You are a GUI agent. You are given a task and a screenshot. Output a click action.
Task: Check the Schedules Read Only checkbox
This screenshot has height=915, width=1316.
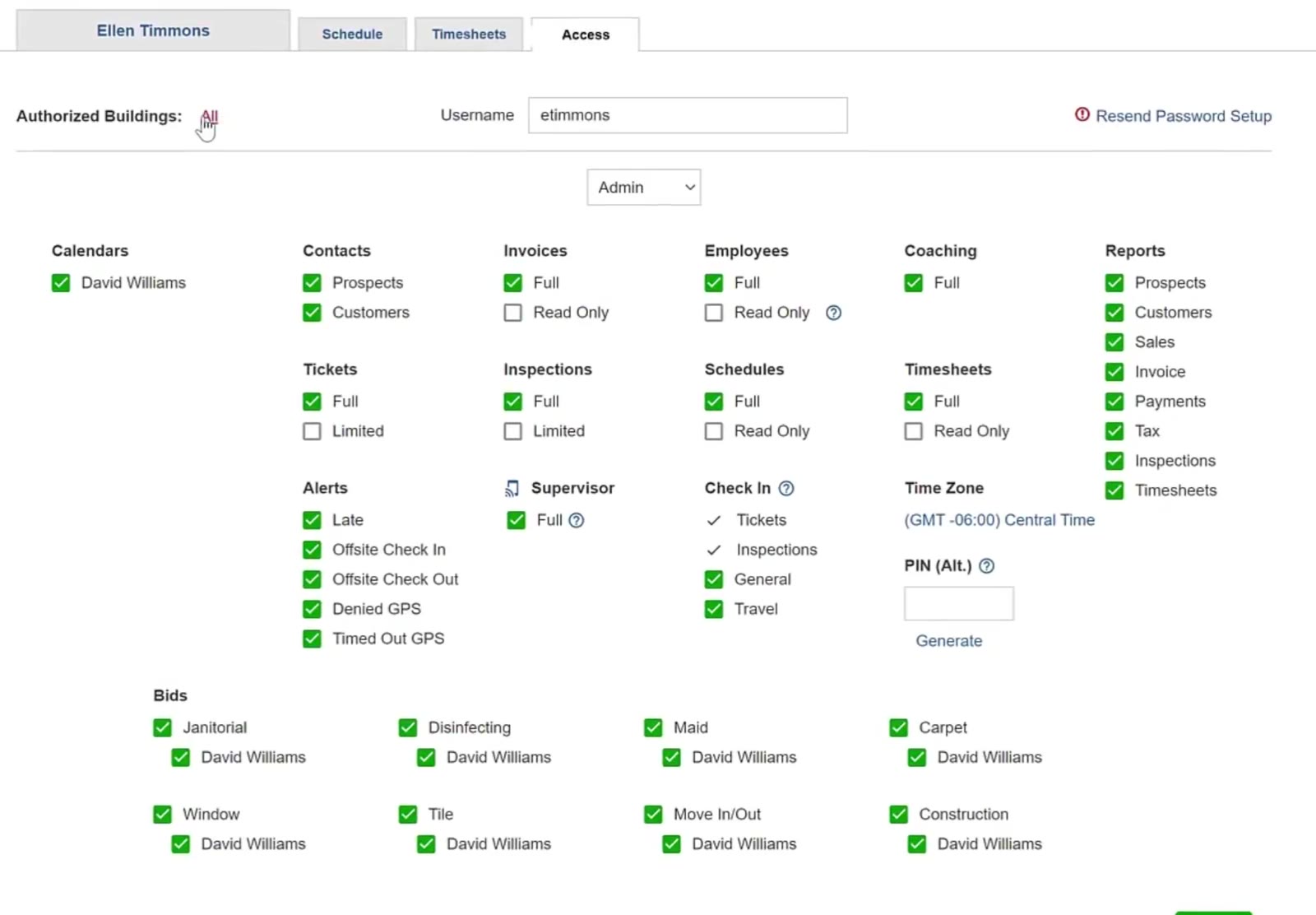click(714, 431)
